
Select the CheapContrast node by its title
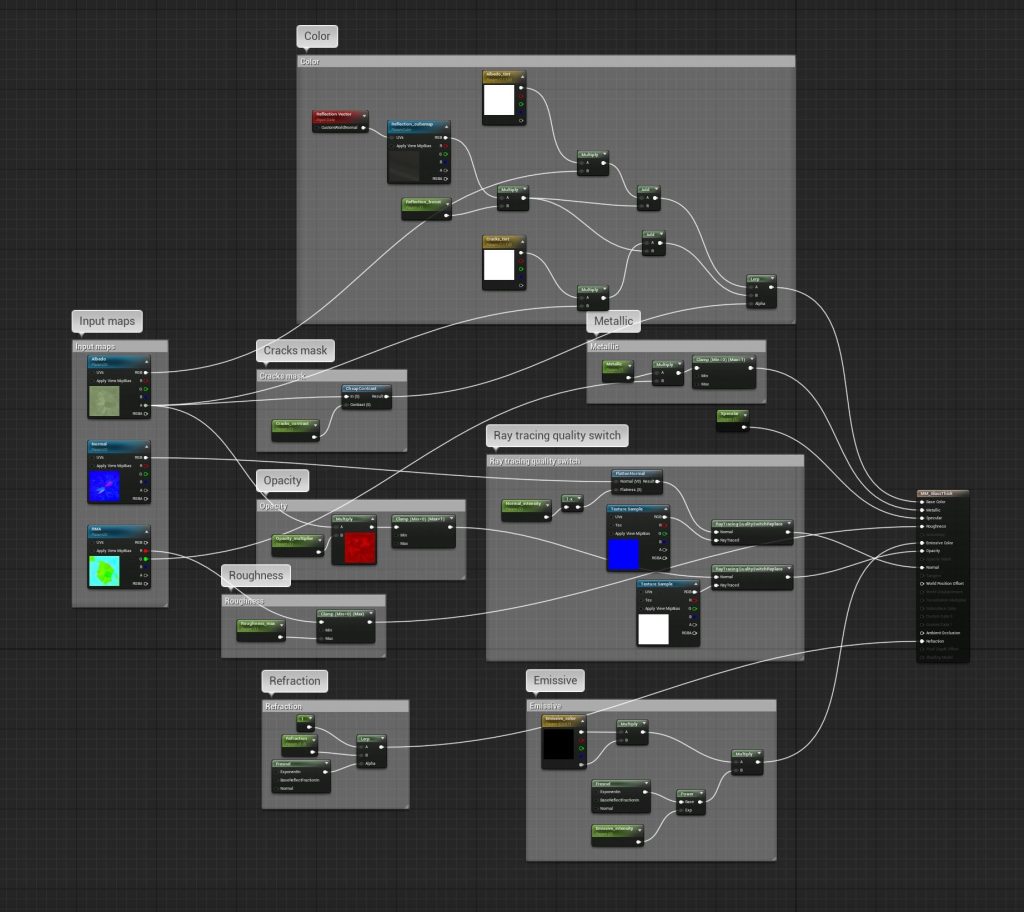click(x=360, y=389)
